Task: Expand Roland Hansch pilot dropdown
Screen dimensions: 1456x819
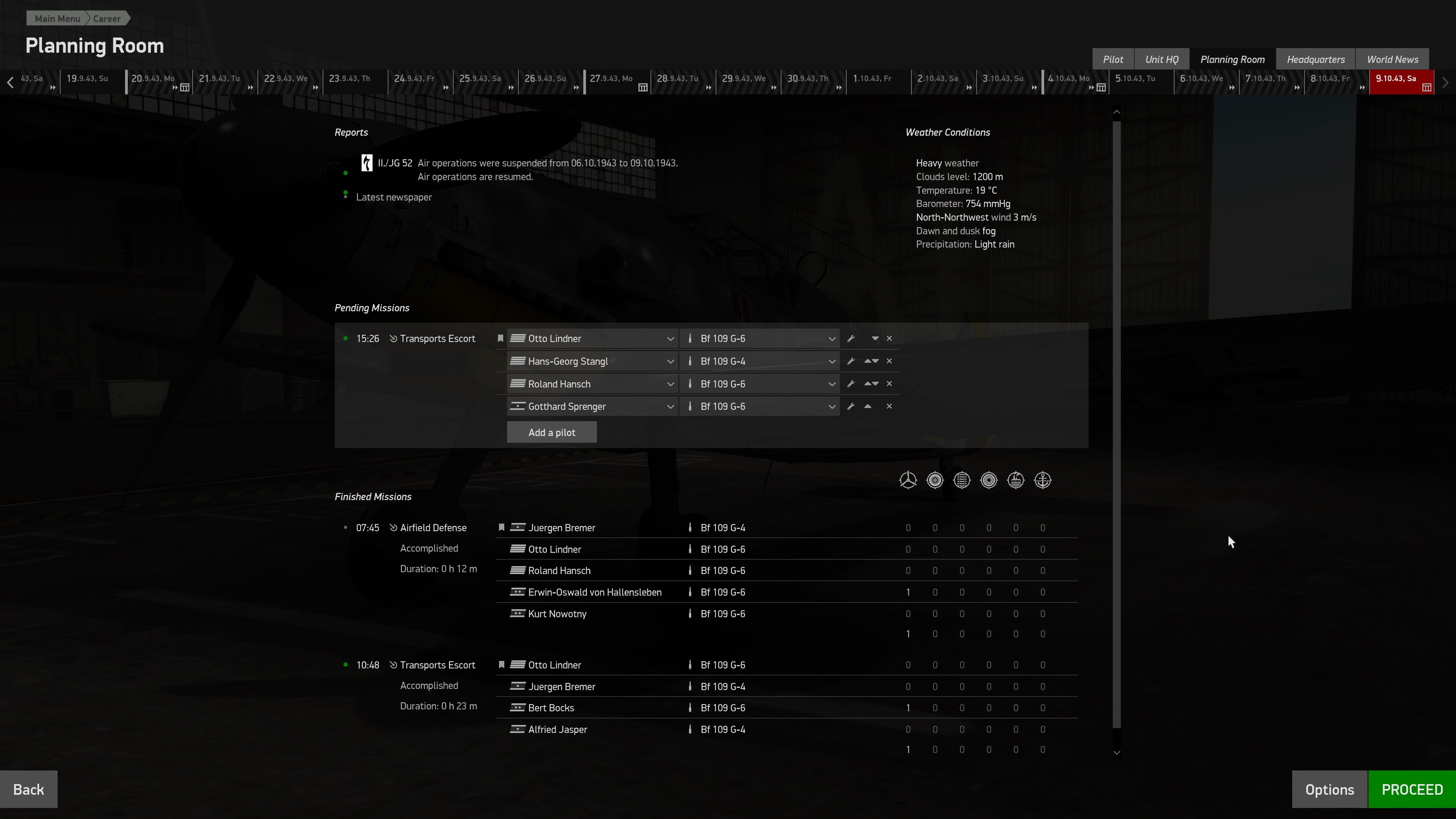Action: (x=670, y=384)
